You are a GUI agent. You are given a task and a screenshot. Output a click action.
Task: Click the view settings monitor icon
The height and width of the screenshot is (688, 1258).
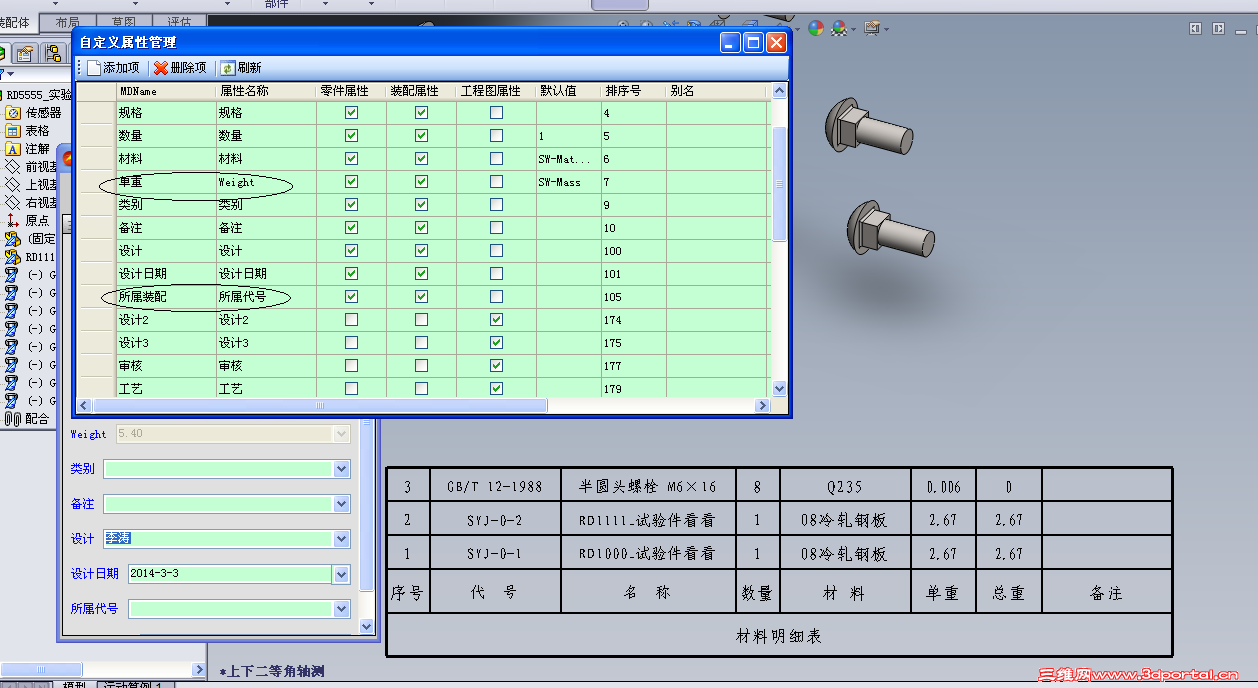tap(872, 28)
